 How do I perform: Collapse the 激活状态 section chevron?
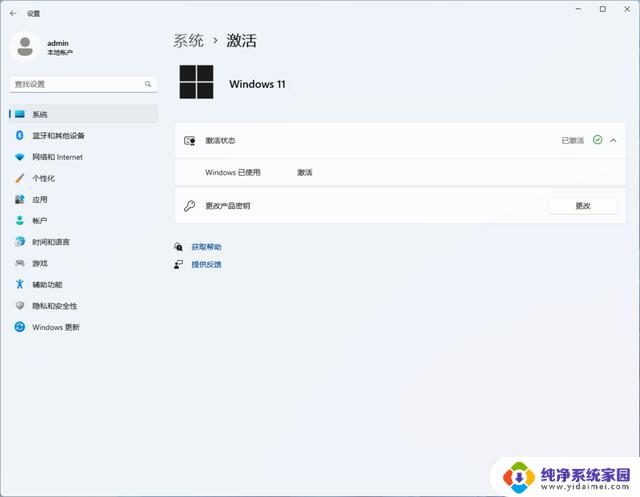[x=613, y=140]
